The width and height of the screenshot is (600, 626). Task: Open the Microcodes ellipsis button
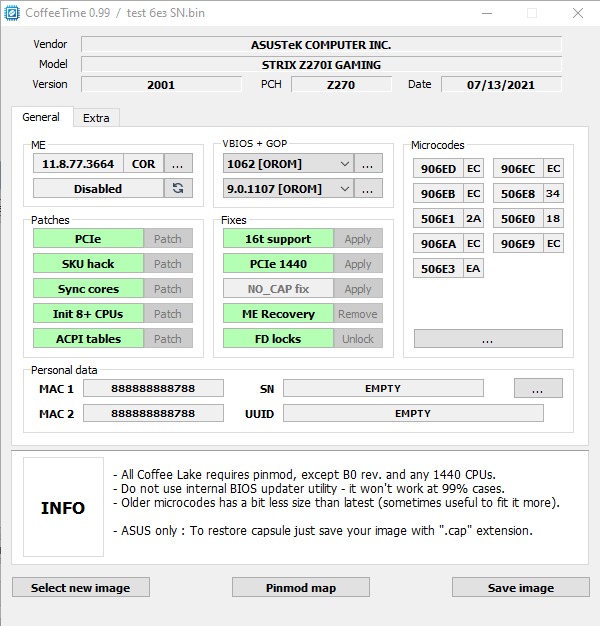point(488,339)
